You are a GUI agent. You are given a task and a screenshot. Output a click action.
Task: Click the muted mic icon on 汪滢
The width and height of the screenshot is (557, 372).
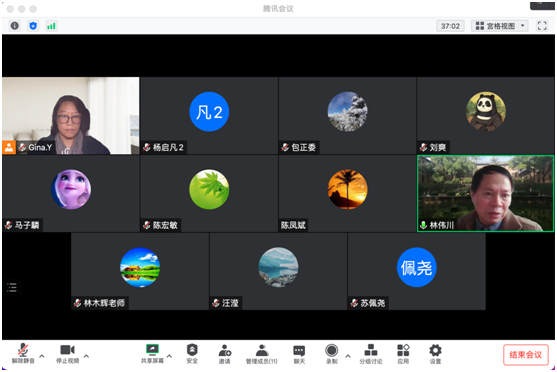point(216,303)
